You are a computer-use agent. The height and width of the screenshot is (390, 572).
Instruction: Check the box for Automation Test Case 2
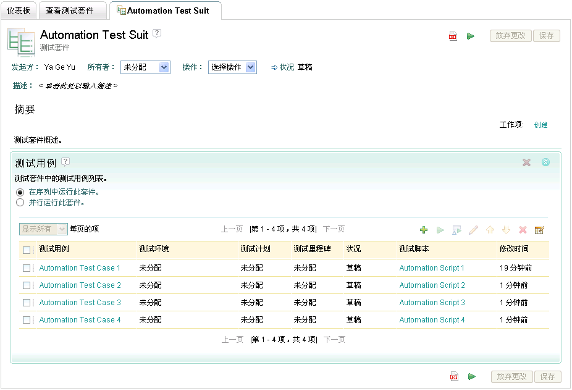coord(27,285)
